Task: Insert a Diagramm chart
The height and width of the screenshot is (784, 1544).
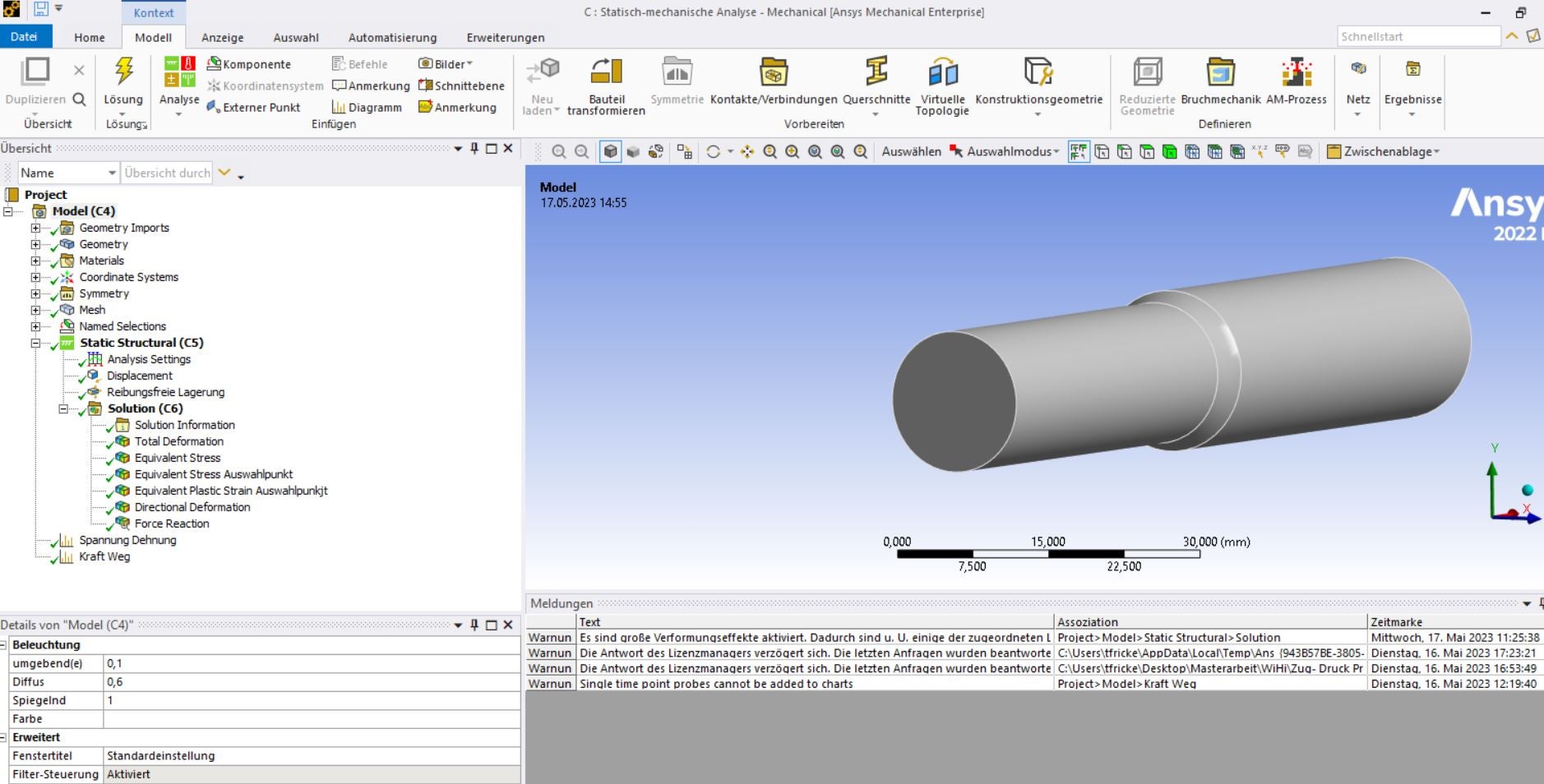Action: (x=367, y=107)
